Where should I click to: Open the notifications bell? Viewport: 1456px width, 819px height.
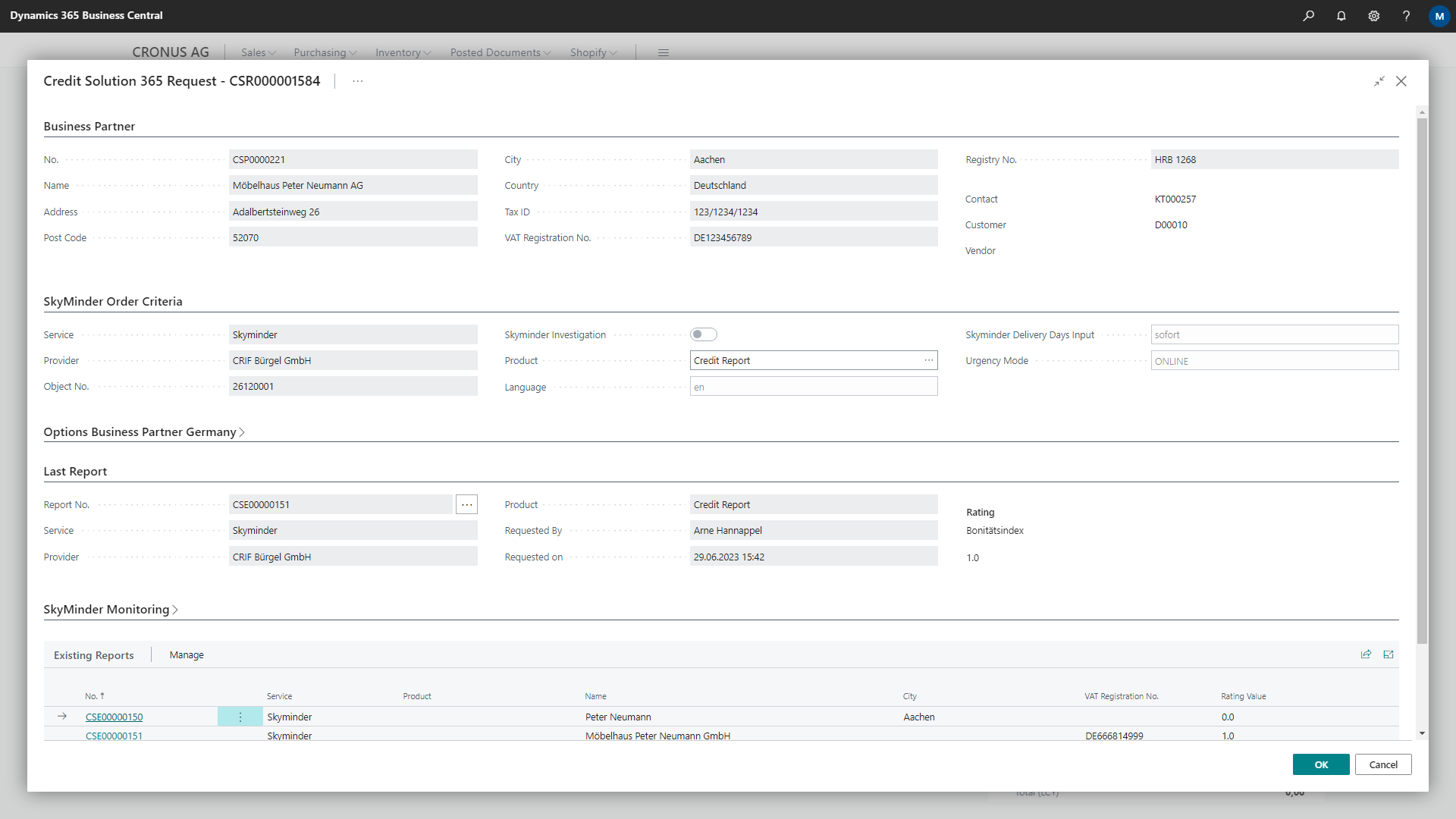click(1341, 15)
